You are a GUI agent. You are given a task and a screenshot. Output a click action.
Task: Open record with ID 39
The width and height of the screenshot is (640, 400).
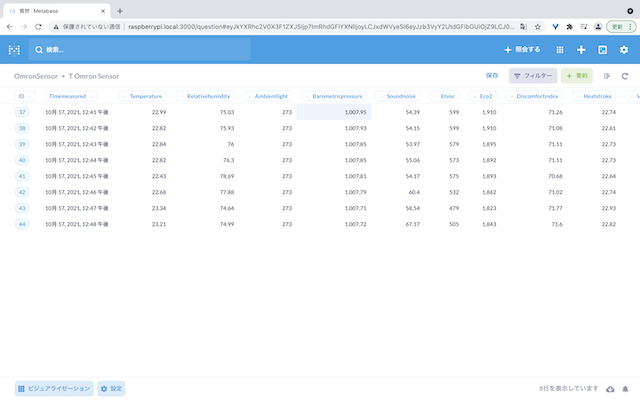22,144
